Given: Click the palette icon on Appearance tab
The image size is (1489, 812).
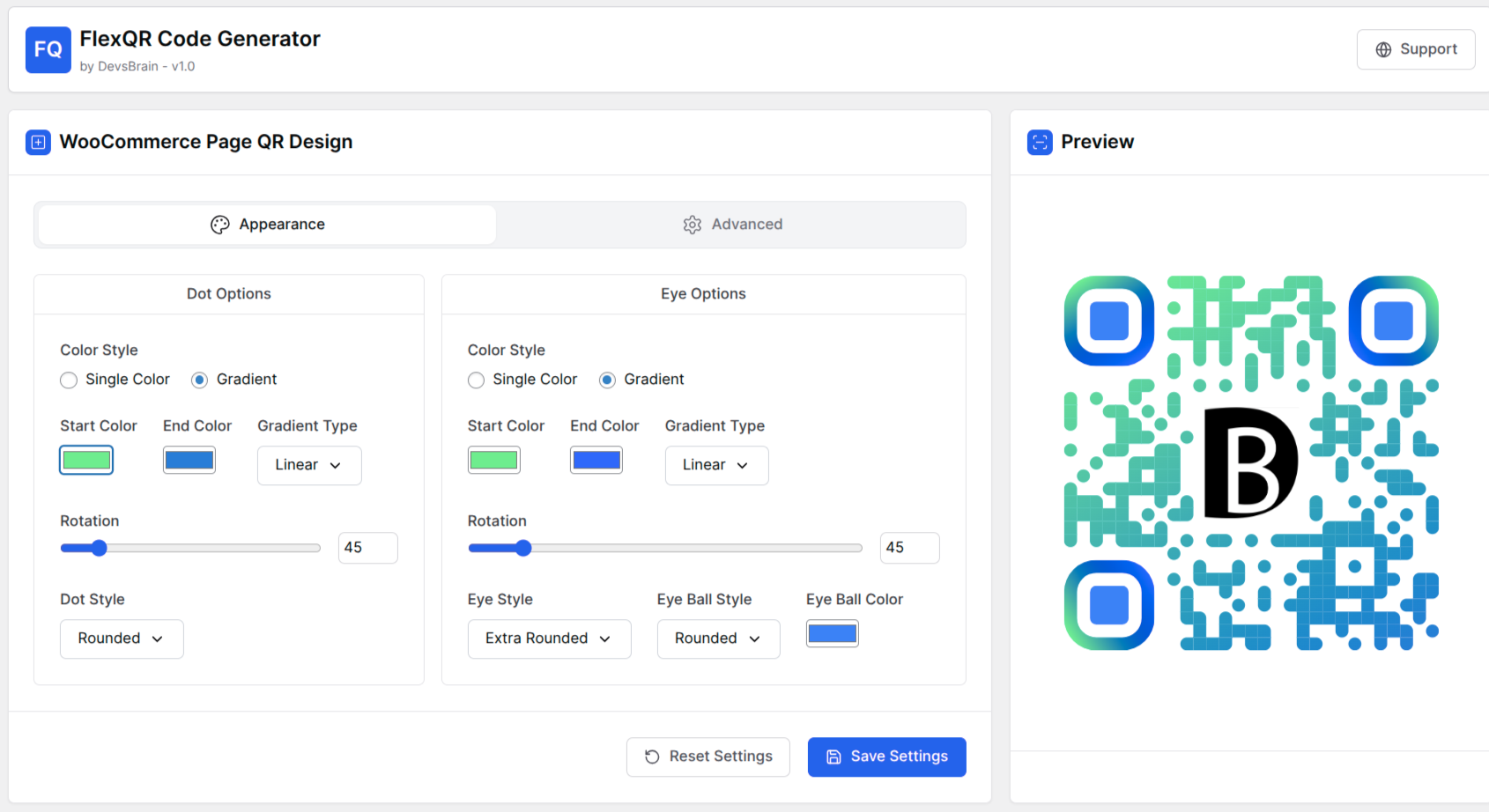Looking at the screenshot, I should [x=220, y=225].
